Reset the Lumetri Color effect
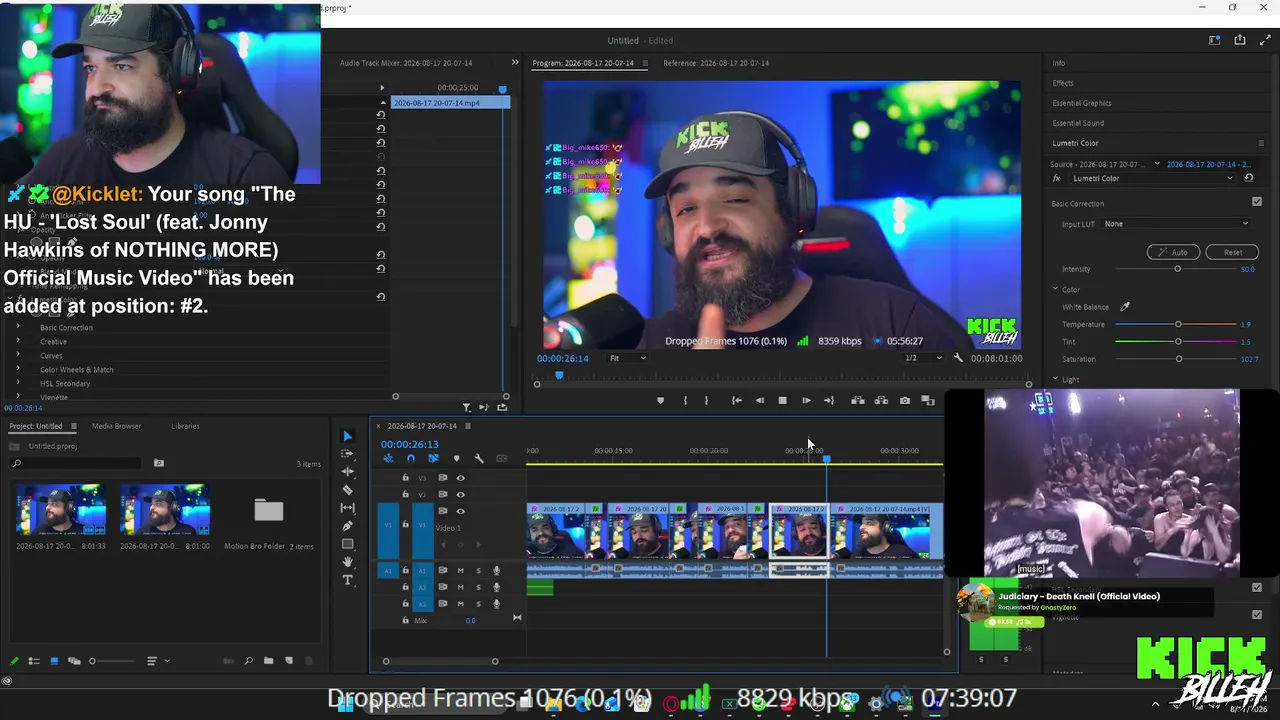Image resolution: width=1280 pixels, height=720 pixels. [1248, 178]
